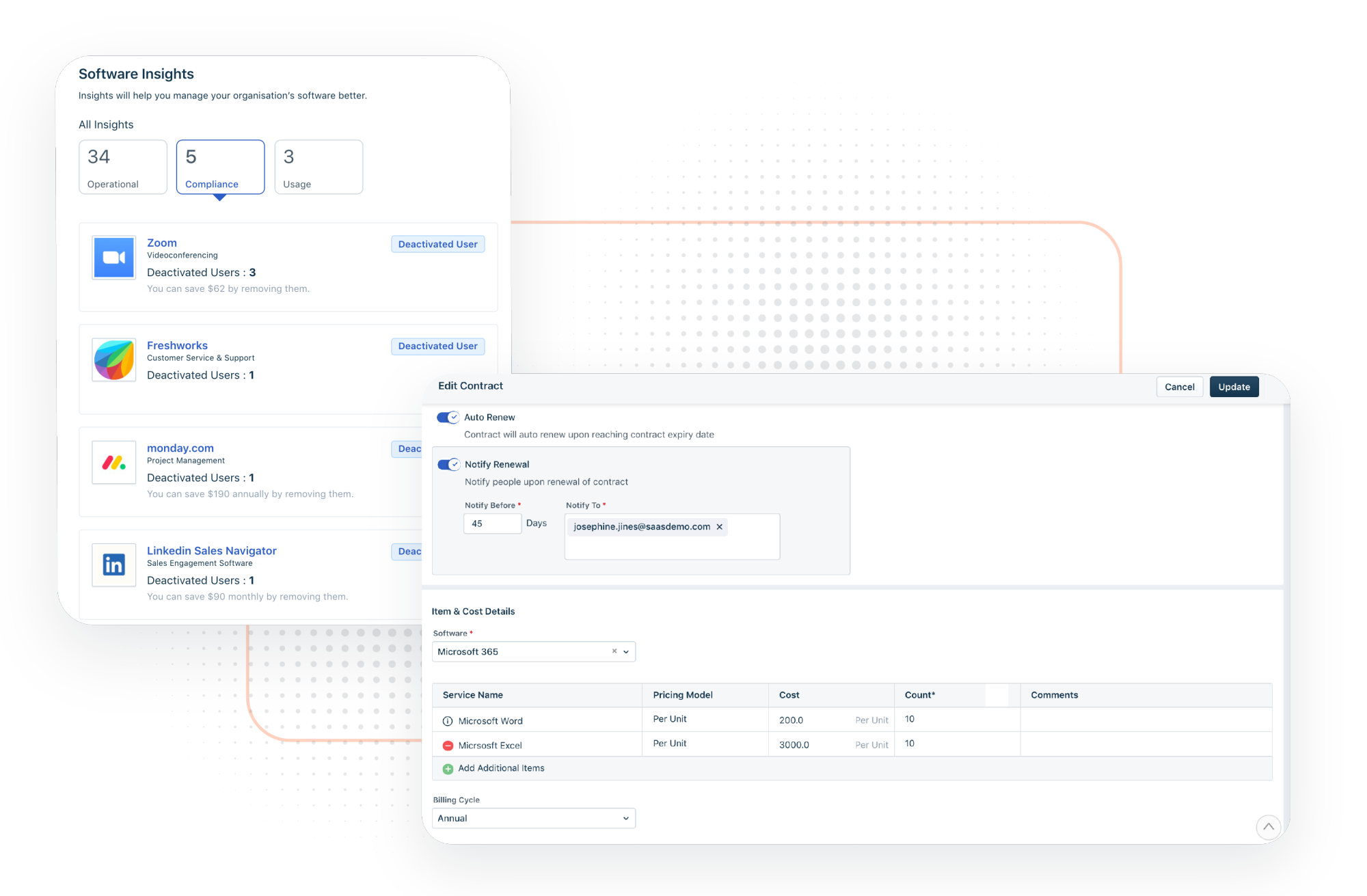Switch to the Operational insights tab

pyautogui.click(x=122, y=167)
